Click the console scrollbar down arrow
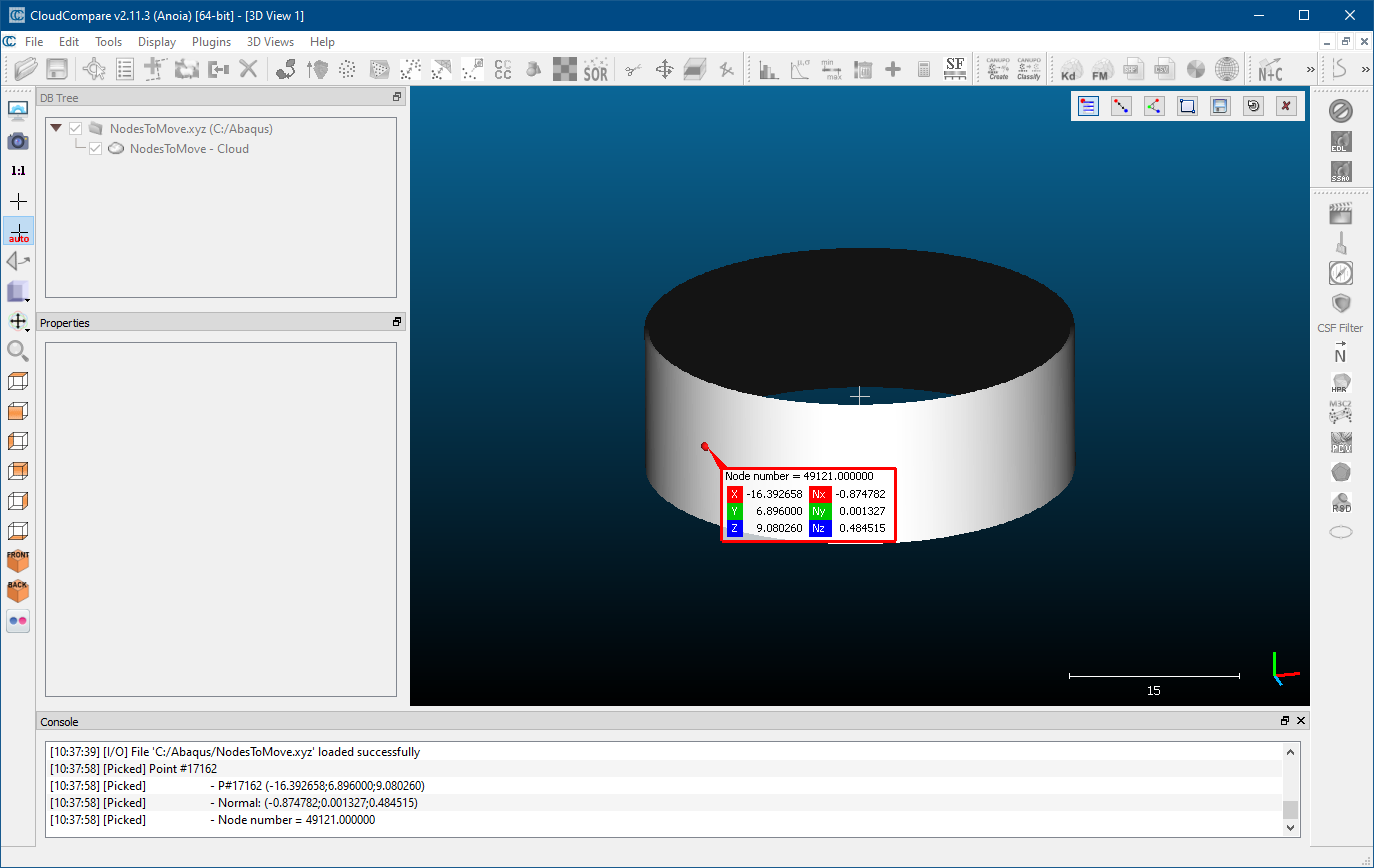 (x=1290, y=827)
